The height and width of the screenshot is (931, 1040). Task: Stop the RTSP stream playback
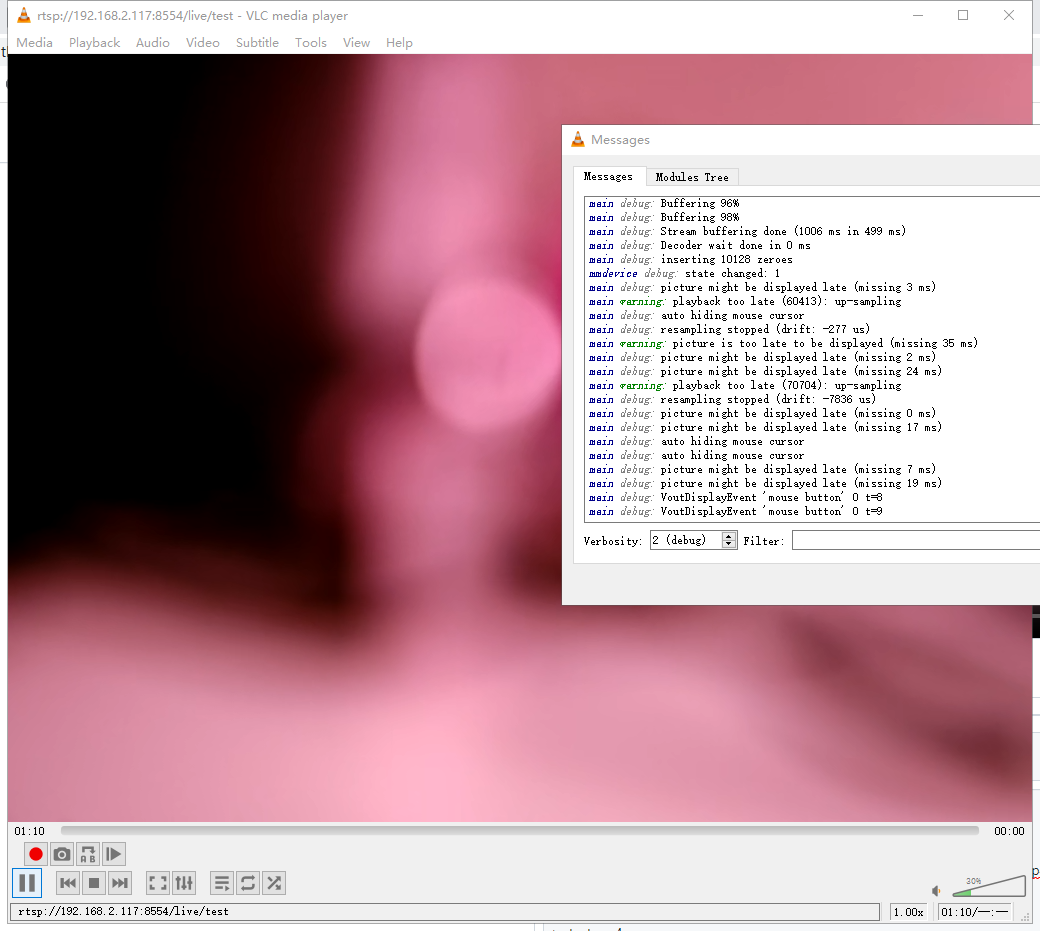[93, 882]
